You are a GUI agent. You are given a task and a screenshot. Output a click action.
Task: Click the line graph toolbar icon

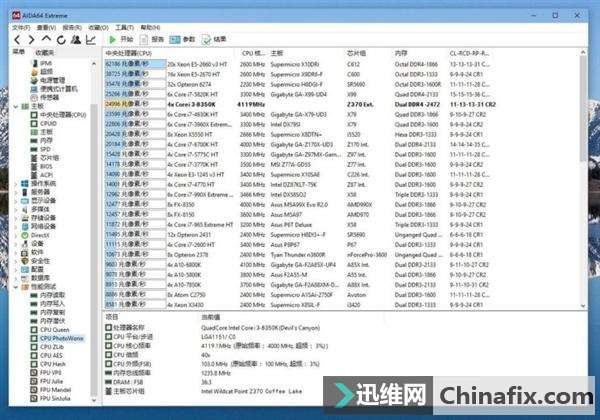click(x=91, y=39)
